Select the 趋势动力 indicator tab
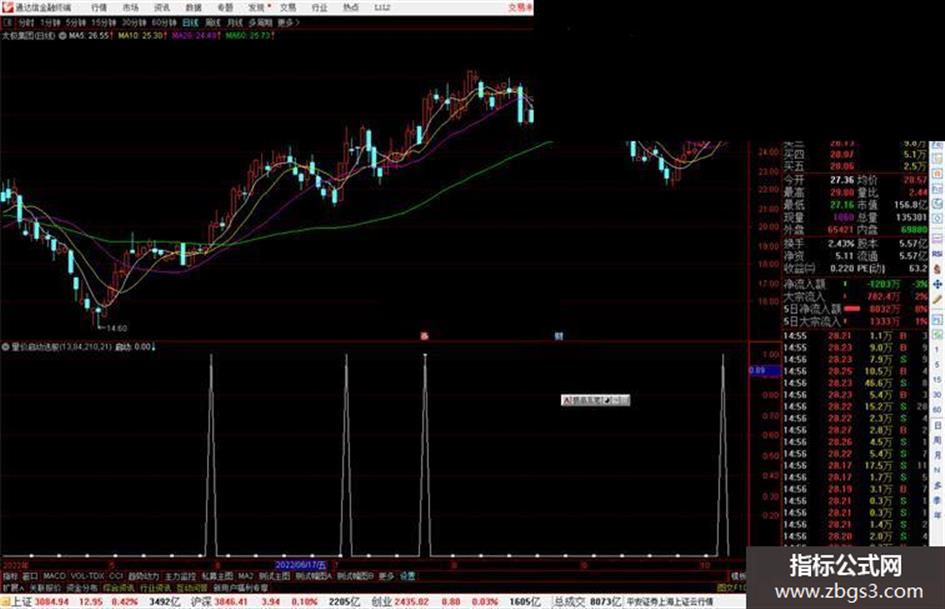This screenshot has height=609, width=945. point(144,576)
